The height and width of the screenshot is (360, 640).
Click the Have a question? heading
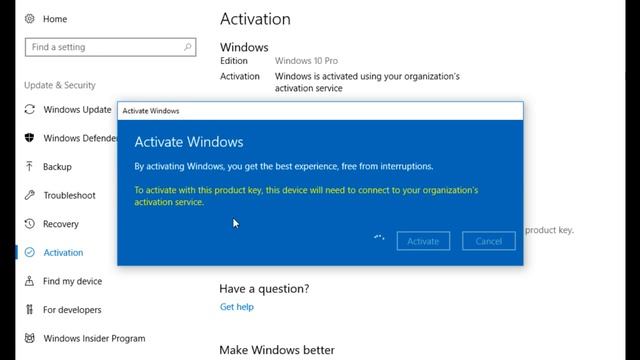point(264,289)
